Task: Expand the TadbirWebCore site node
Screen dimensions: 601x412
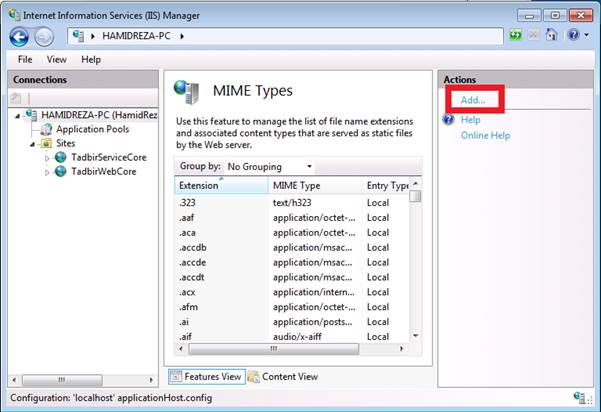Action: coord(47,172)
